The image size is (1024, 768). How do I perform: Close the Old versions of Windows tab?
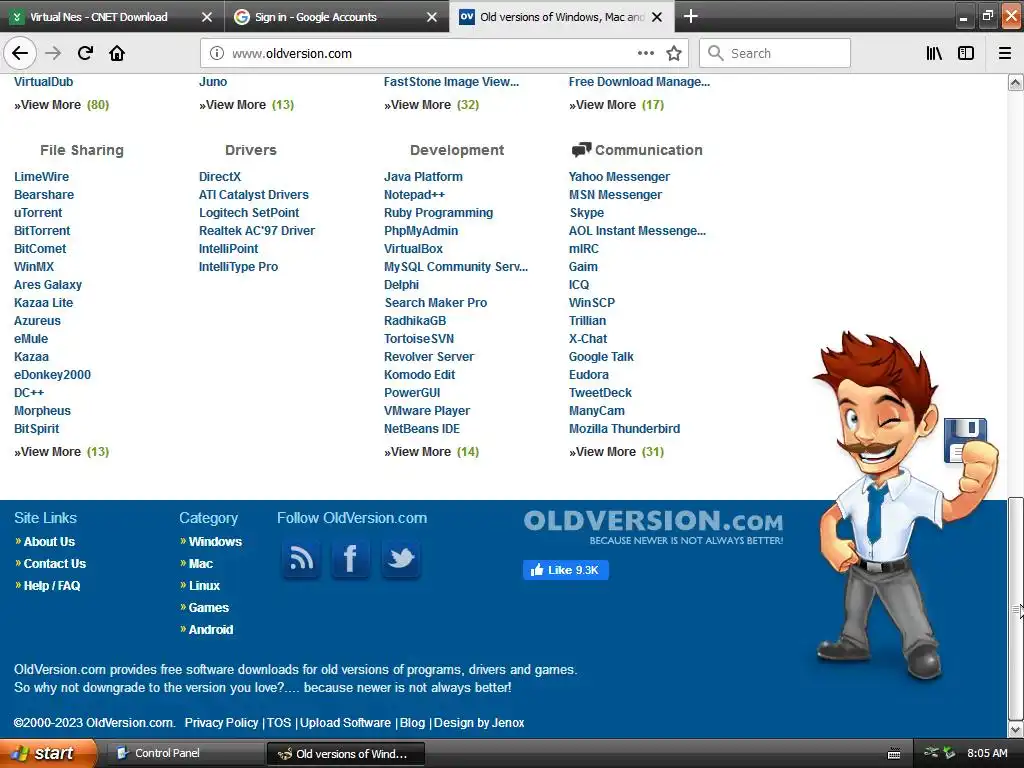point(657,17)
